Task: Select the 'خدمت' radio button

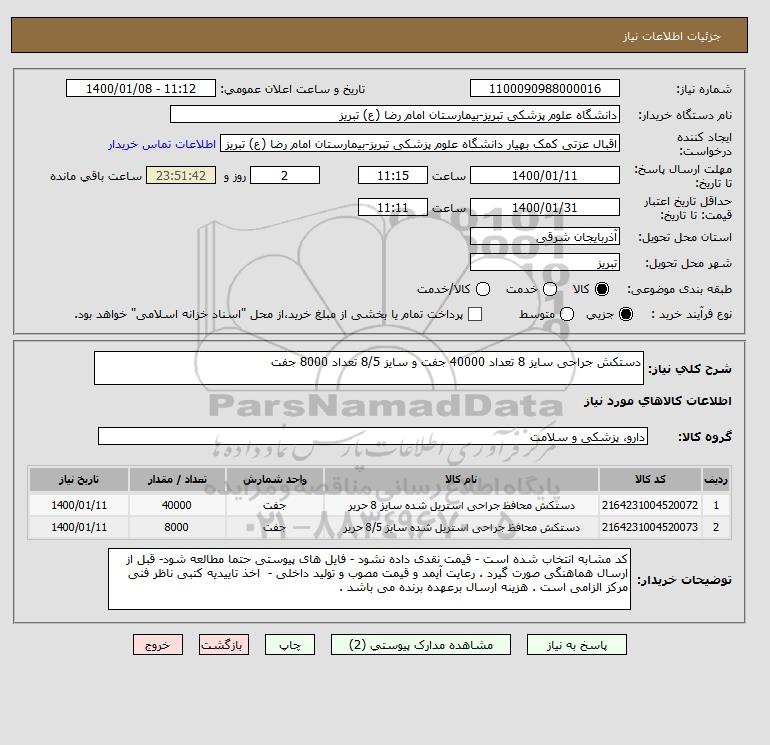Action: tap(550, 289)
